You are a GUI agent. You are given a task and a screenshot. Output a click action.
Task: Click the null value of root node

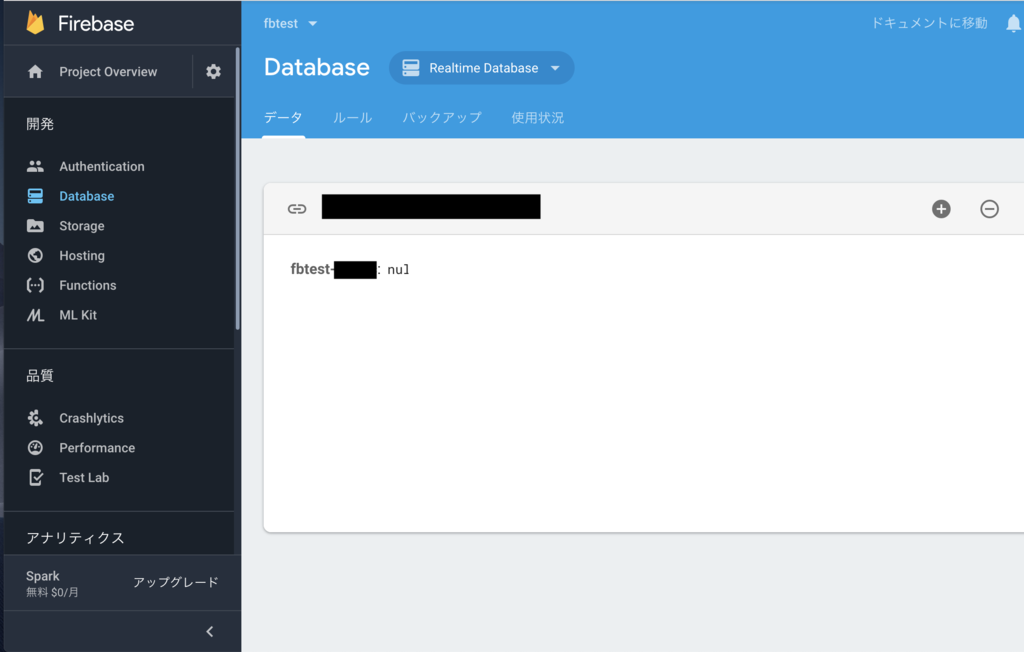coord(398,269)
